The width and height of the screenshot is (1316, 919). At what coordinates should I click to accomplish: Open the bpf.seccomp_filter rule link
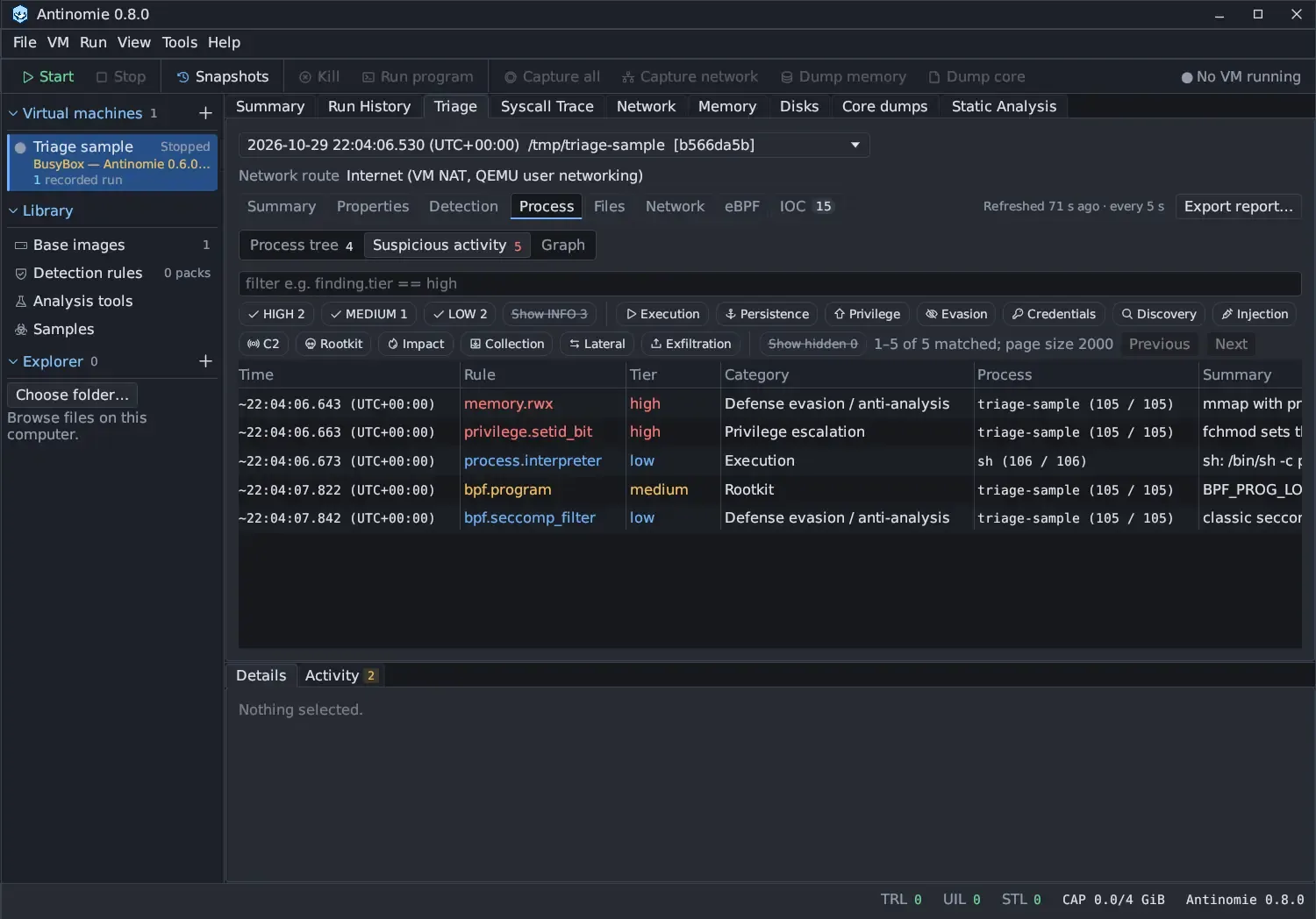coord(529,517)
